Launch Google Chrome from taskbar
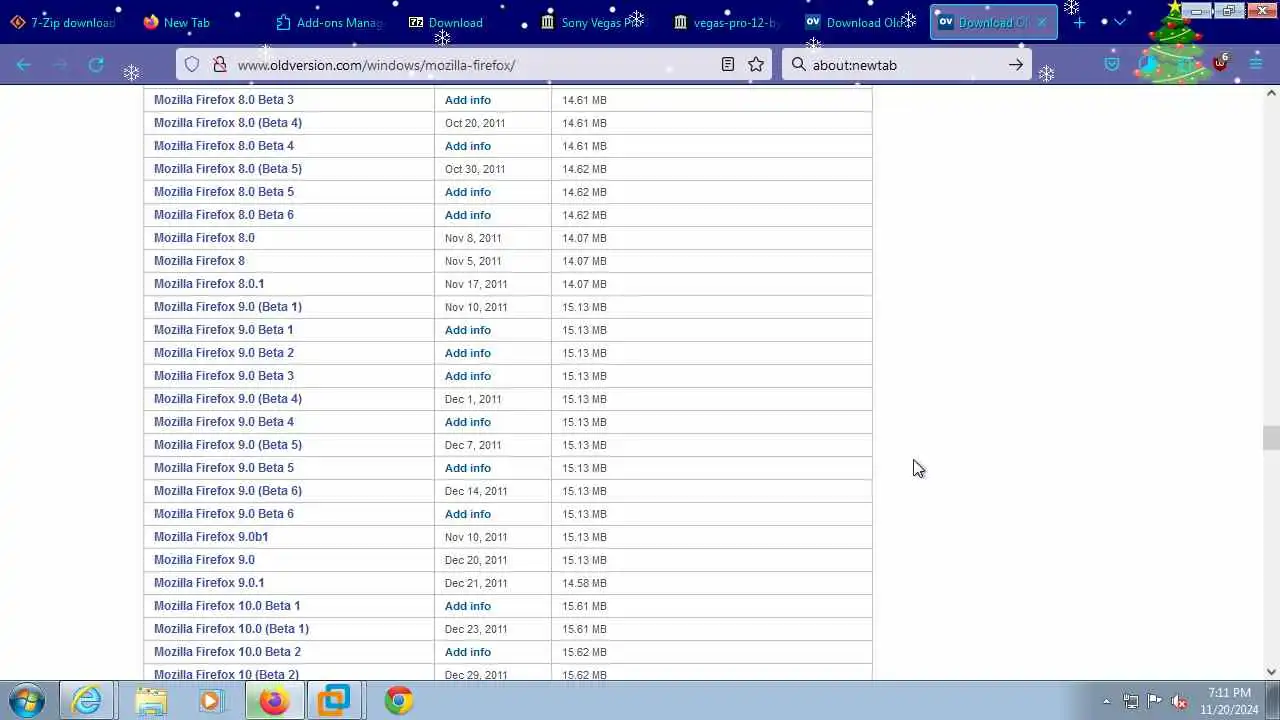The image size is (1280, 720). pyautogui.click(x=398, y=701)
